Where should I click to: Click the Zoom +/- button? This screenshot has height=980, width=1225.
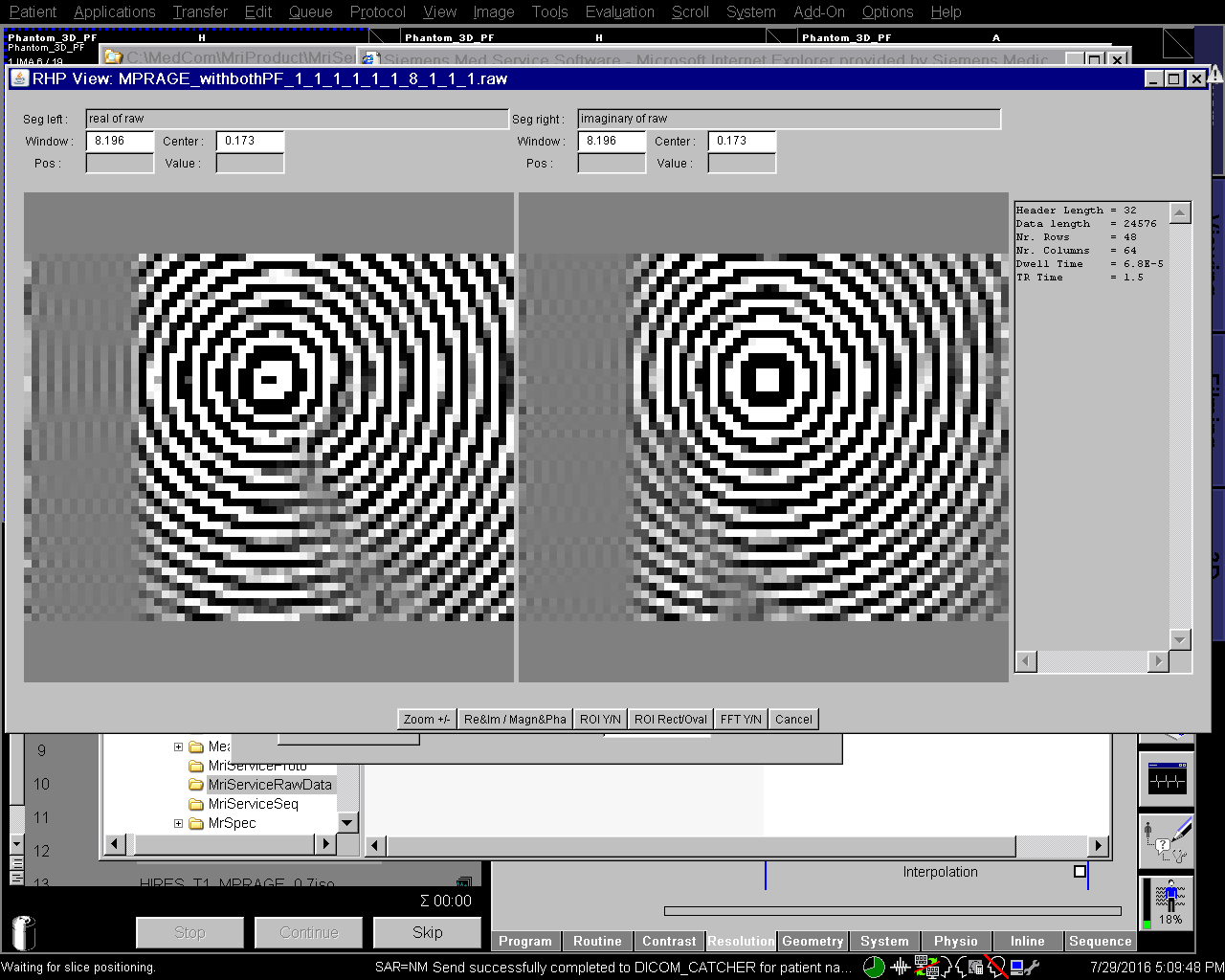427,720
